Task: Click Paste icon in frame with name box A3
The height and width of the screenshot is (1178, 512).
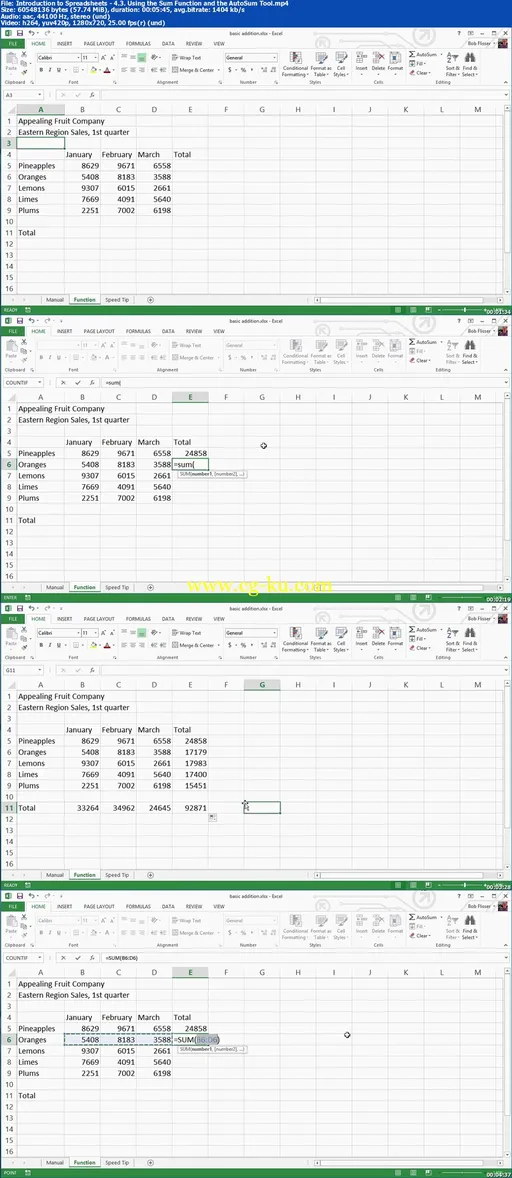Action: point(12,60)
